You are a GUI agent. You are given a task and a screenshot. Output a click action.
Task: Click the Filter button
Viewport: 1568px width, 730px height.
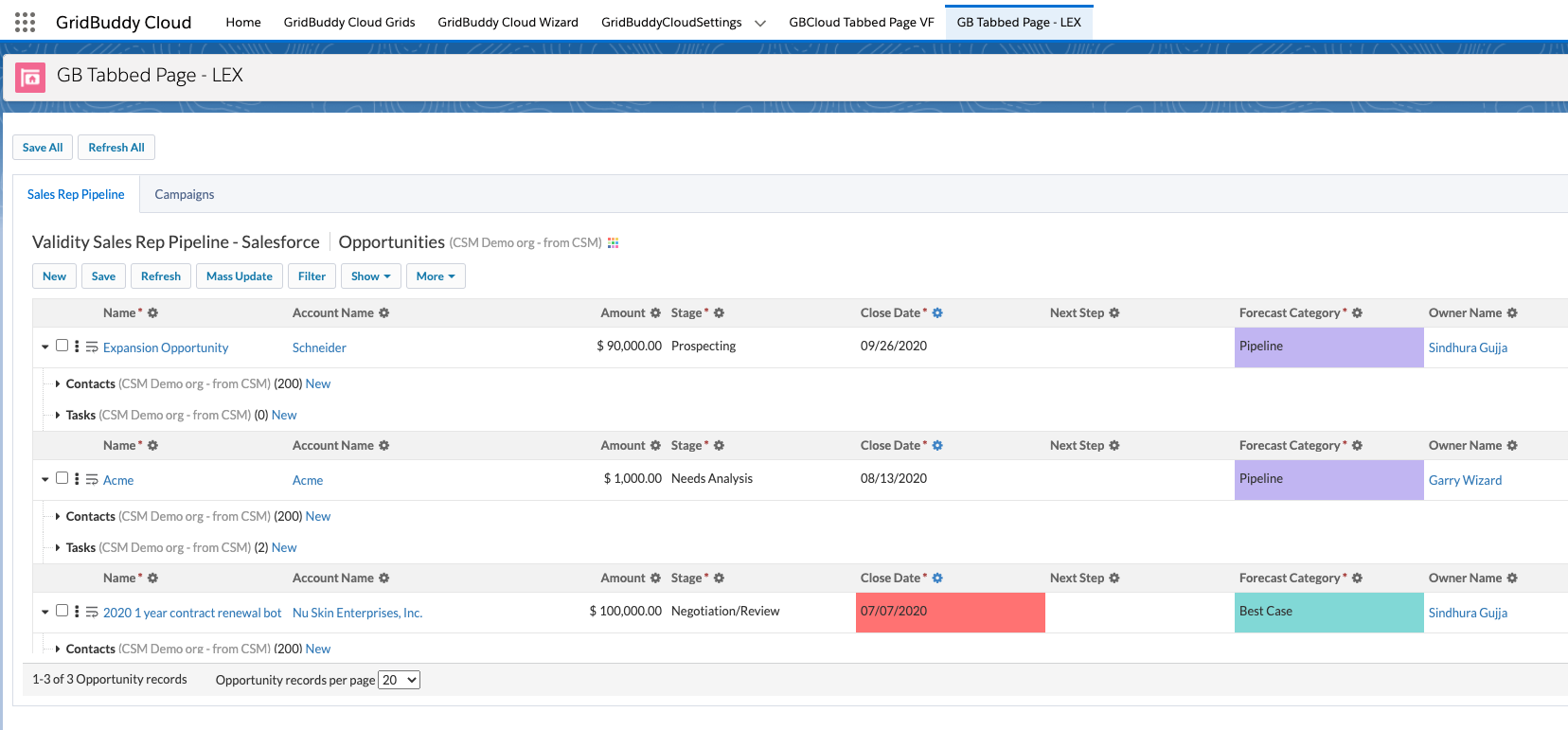(312, 276)
